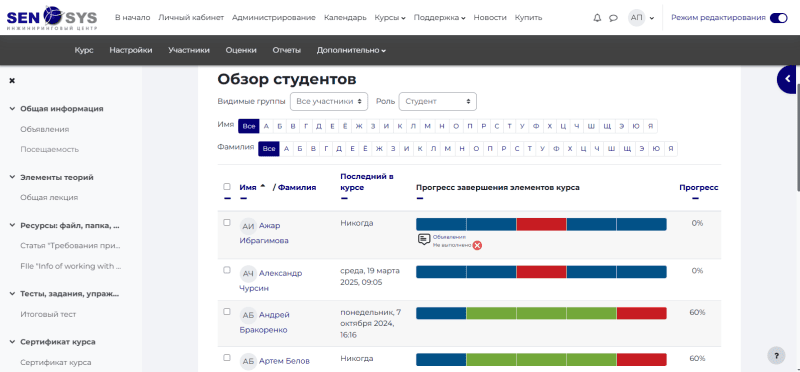Click the АИ avatar of Ажар Ибрагимова
This screenshot has height=372, width=800.
coord(248,226)
